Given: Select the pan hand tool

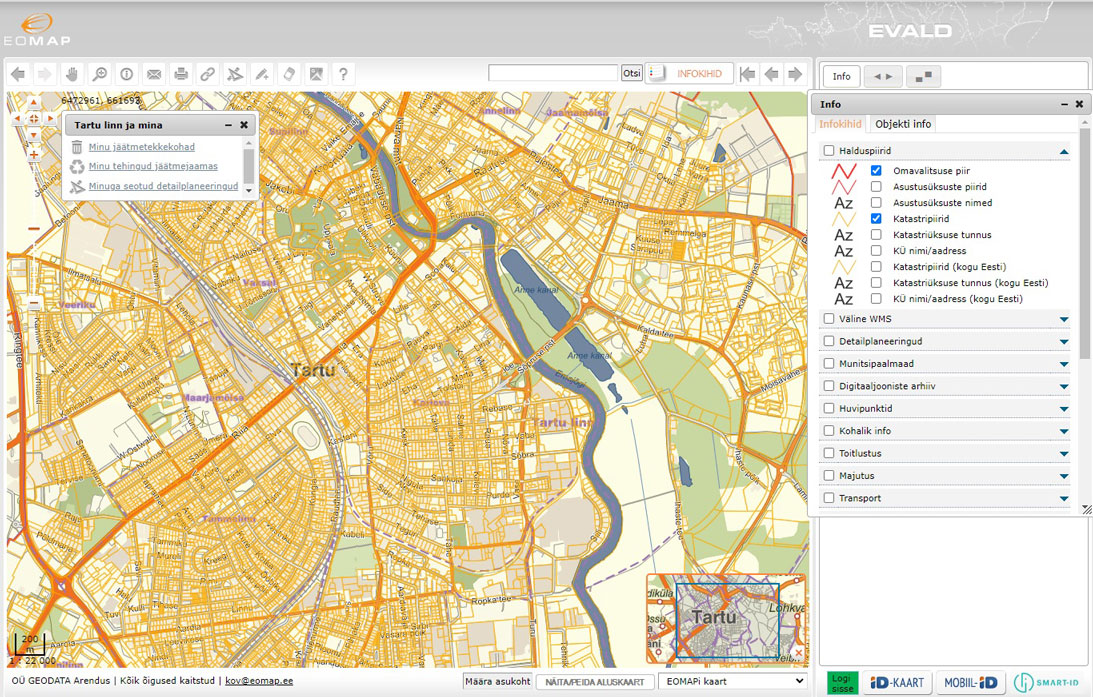Looking at the screenshot, I should [72, 74].
